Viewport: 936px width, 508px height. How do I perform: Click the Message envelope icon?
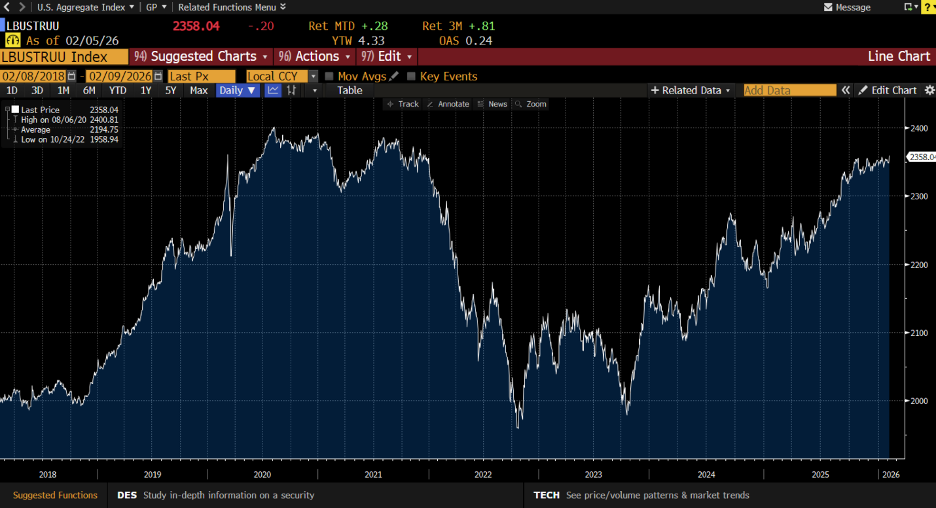point(828,7)
